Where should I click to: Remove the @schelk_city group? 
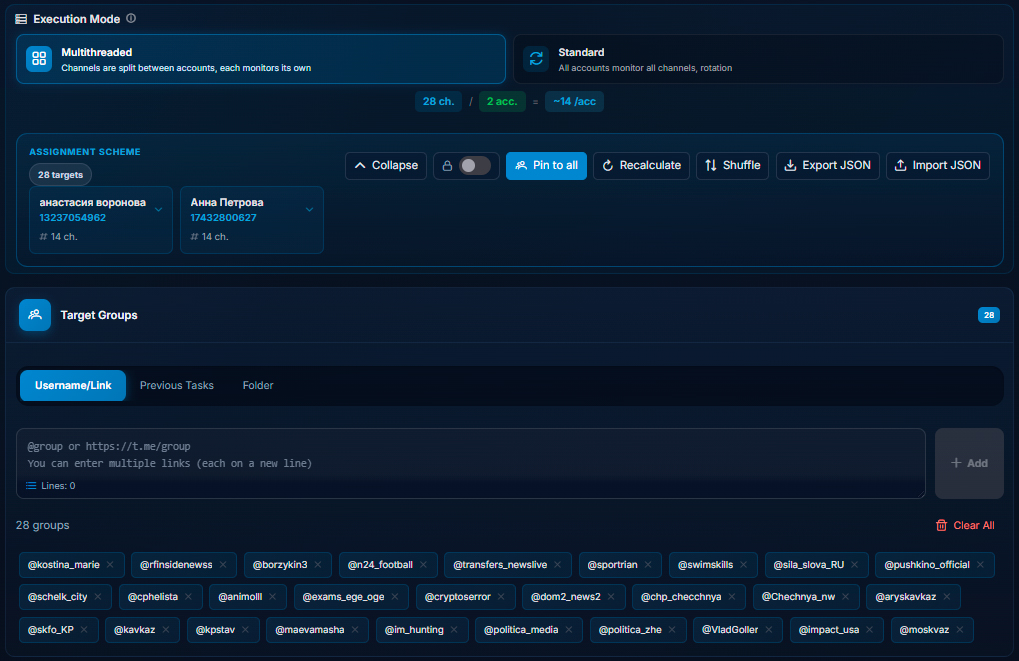pyautogui.click(x=97, y=597)
